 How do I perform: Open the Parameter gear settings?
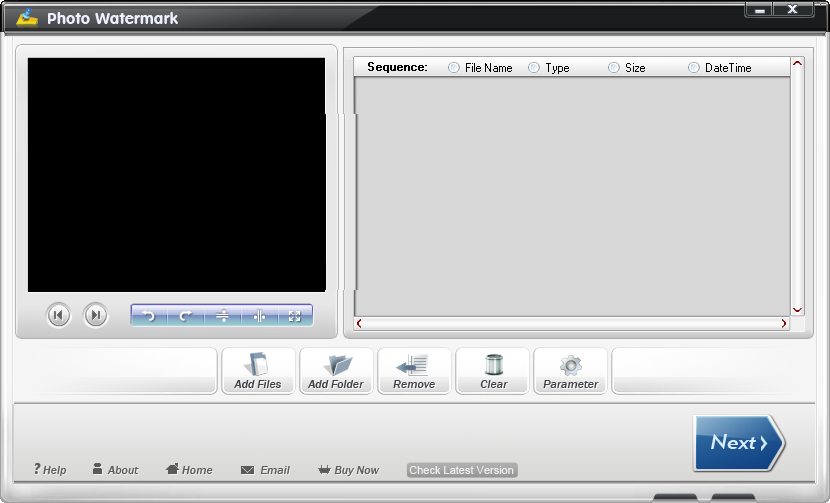tap(570, 371)
